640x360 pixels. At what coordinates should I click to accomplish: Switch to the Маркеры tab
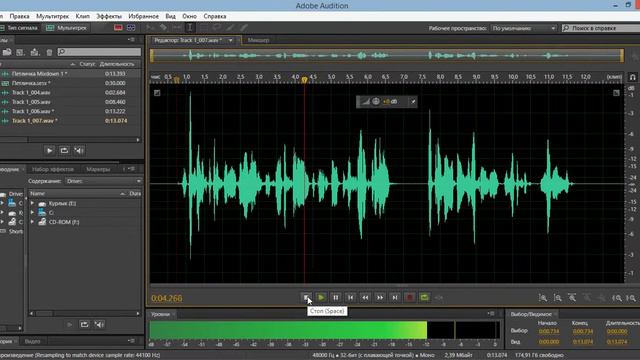pyautogui.click(x=98, y=169)
